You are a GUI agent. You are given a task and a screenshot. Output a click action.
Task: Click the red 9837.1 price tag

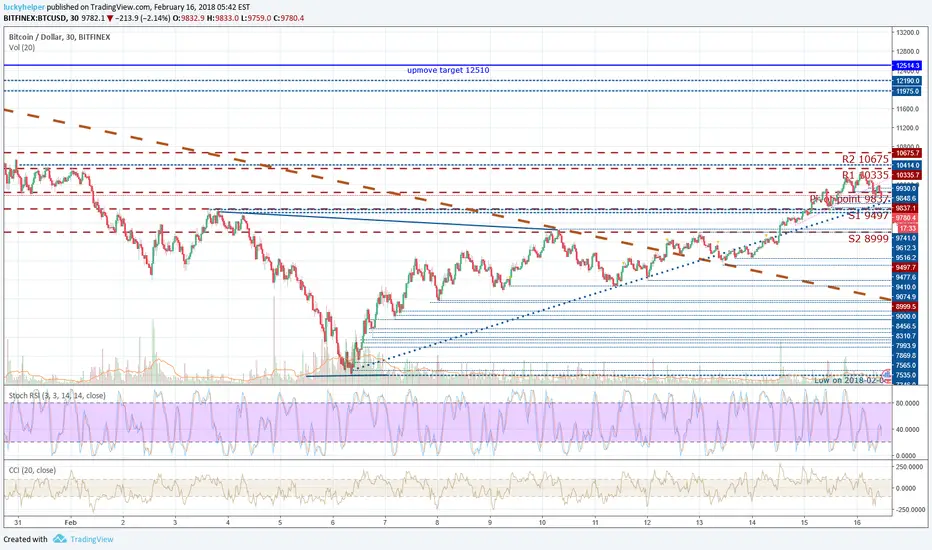[906, 209]
